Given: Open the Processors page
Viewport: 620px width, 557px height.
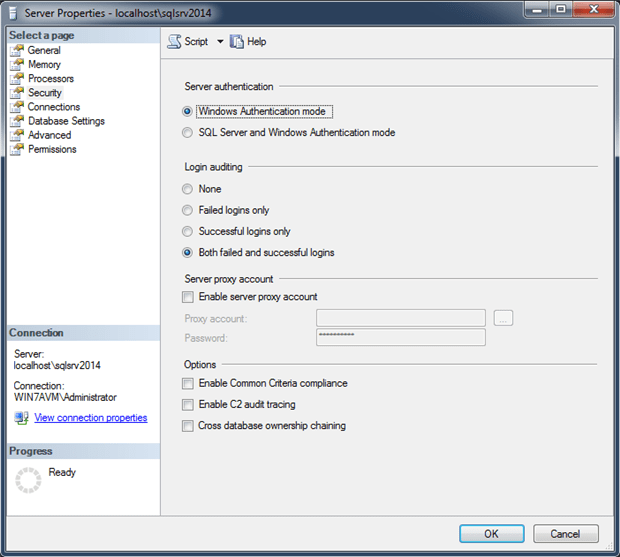Looking at the screenshot, I should click(x=51, y=79).
